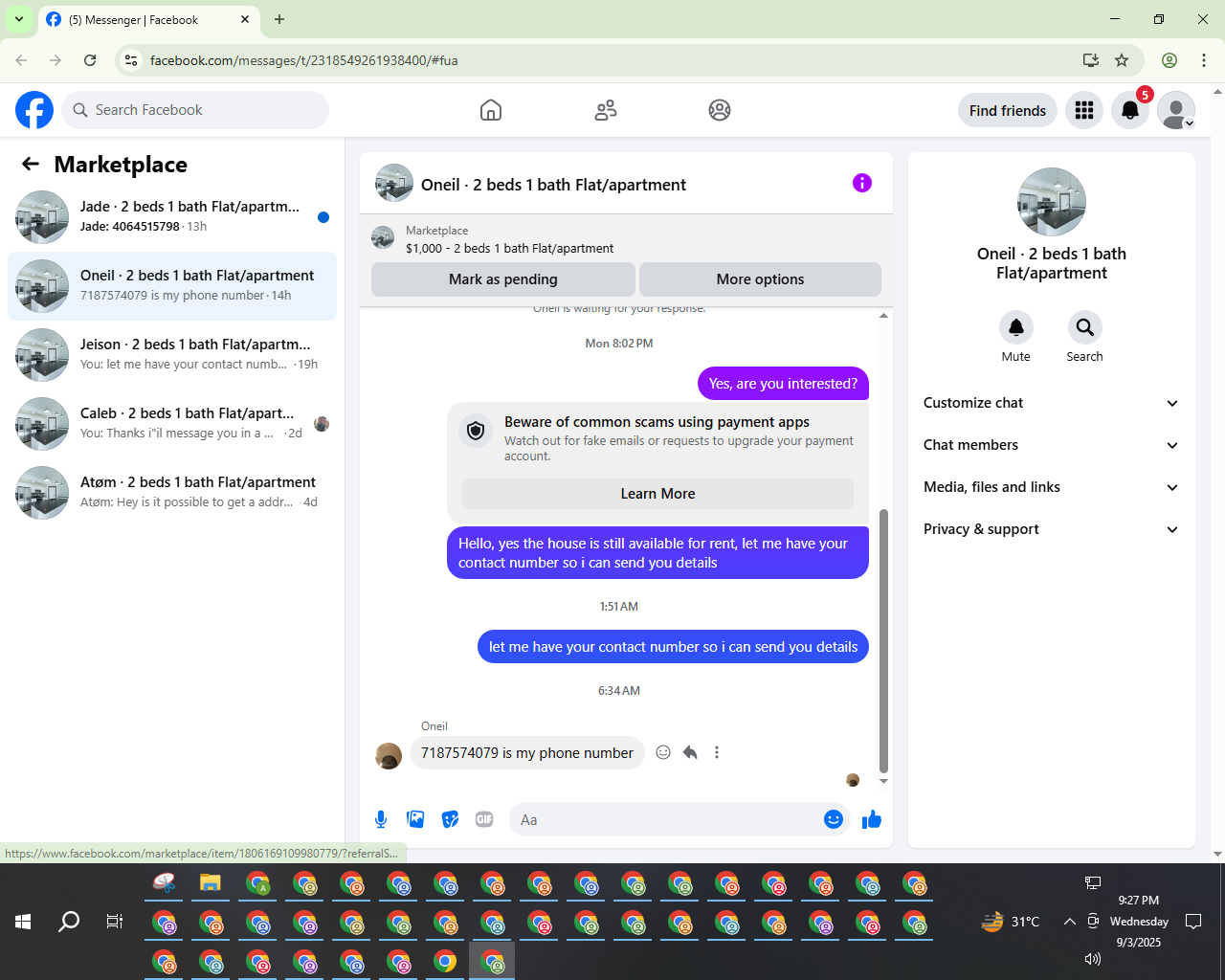Image resolution: width=1225 pixels, height=980 pixels.
Task: Open more options for Oneil's message
Action: 717,752
